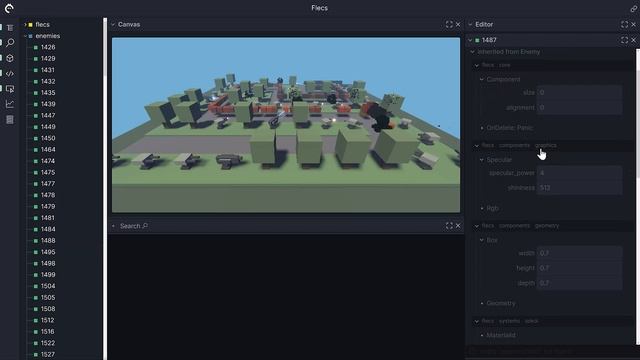Maximize the Search panel
Viewport: 640px width, 360px height.
pyautogui.click(x=449, y=226)
